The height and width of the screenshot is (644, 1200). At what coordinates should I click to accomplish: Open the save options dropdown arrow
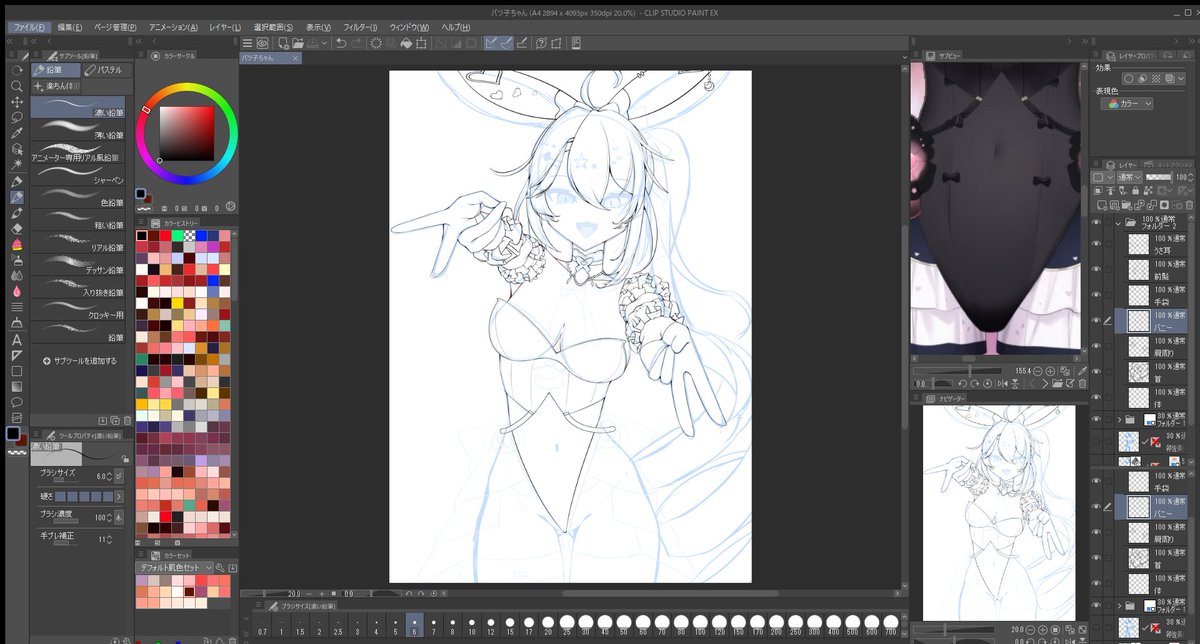click(325, 44)
